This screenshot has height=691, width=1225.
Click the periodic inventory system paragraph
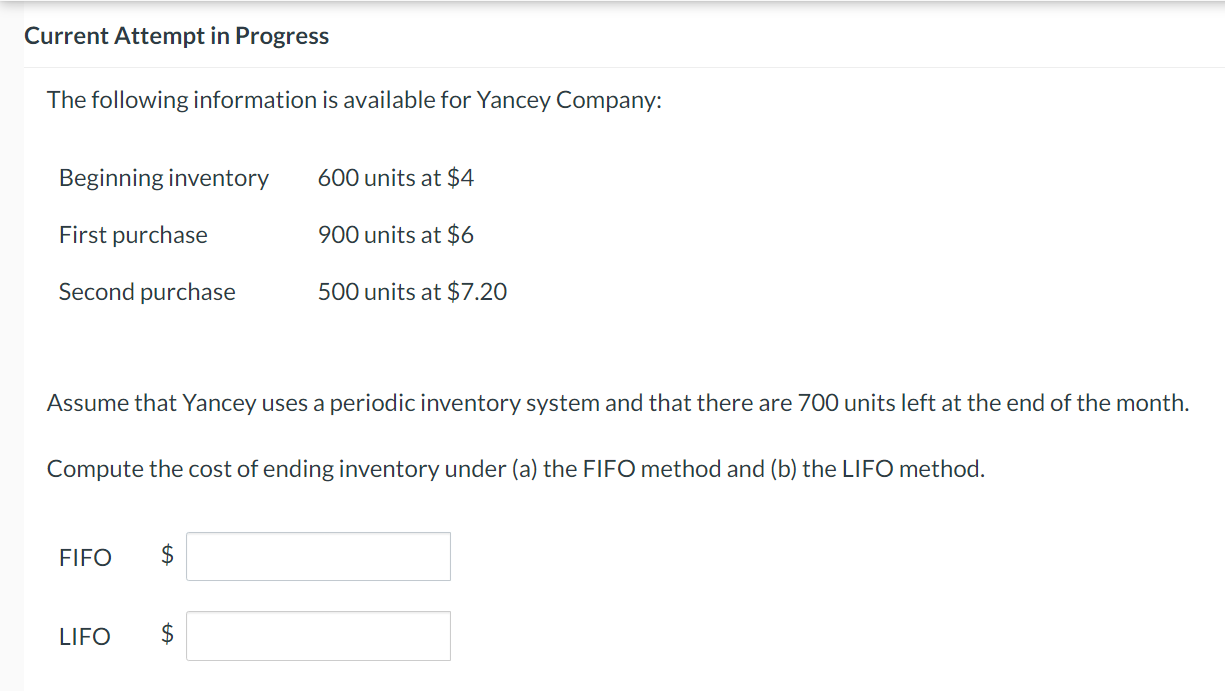(x=618, y=402)
